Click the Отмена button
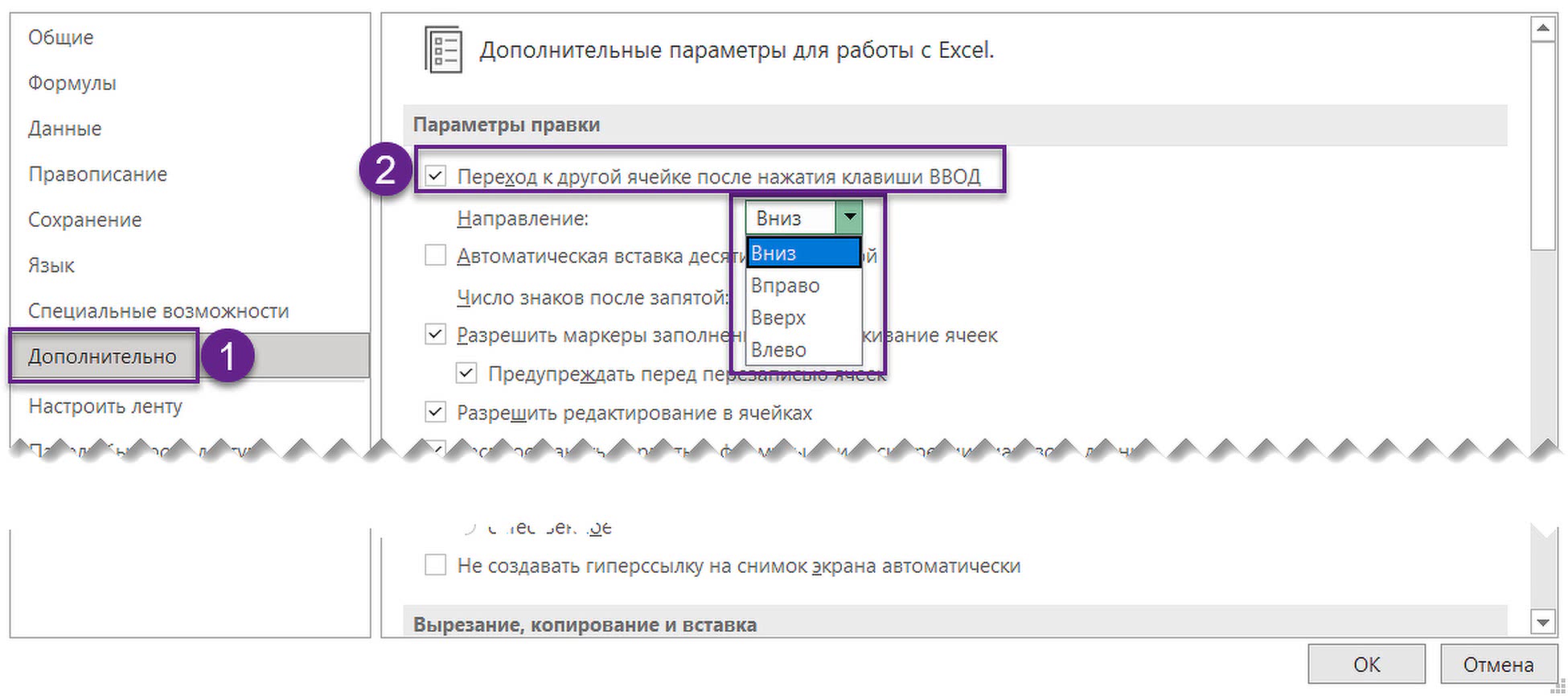Image resolution: width=1568 pixels, height=696 pixels. point(1498,665)
